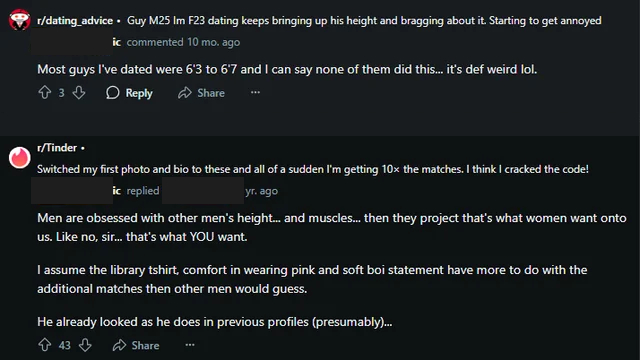Upvote the r/Tinder reply

pos(44,345)
